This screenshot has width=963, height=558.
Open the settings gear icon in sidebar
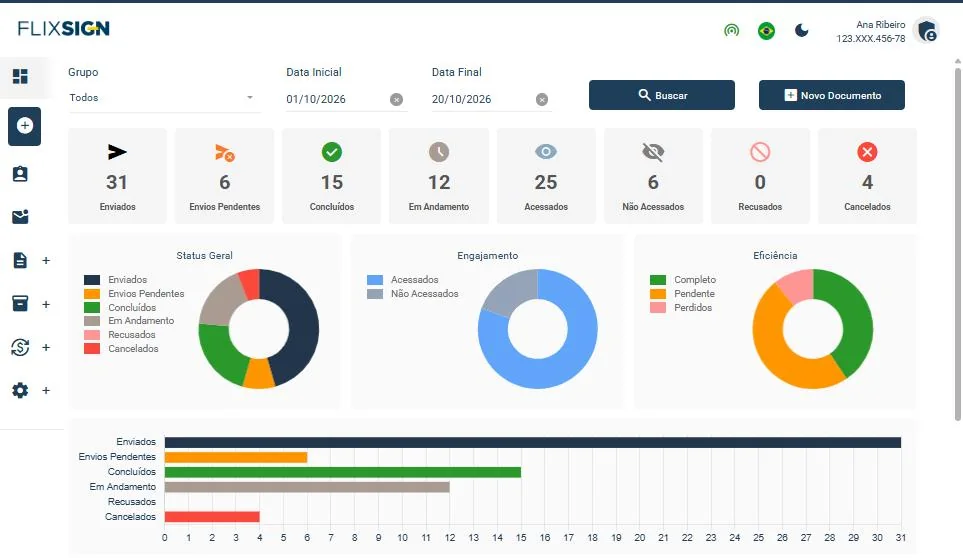(20, 390)
